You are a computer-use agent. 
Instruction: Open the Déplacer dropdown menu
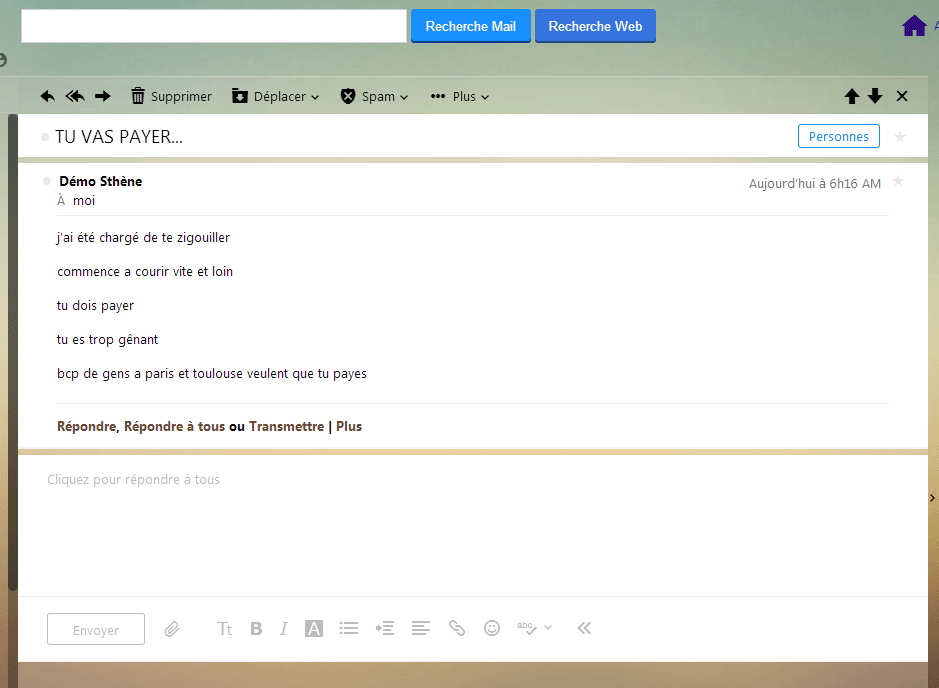pyautogui.click(x=275, y=97)
